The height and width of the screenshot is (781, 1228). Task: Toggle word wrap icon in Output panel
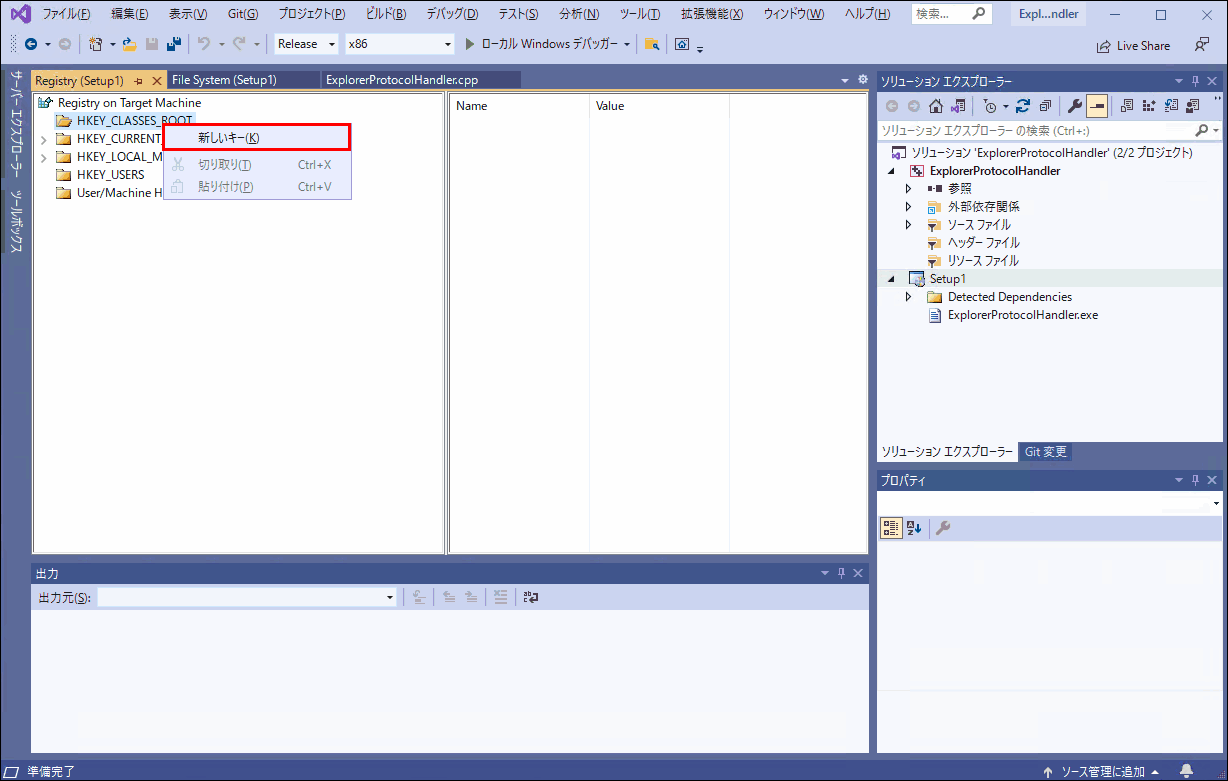click(x=530, y=597)
